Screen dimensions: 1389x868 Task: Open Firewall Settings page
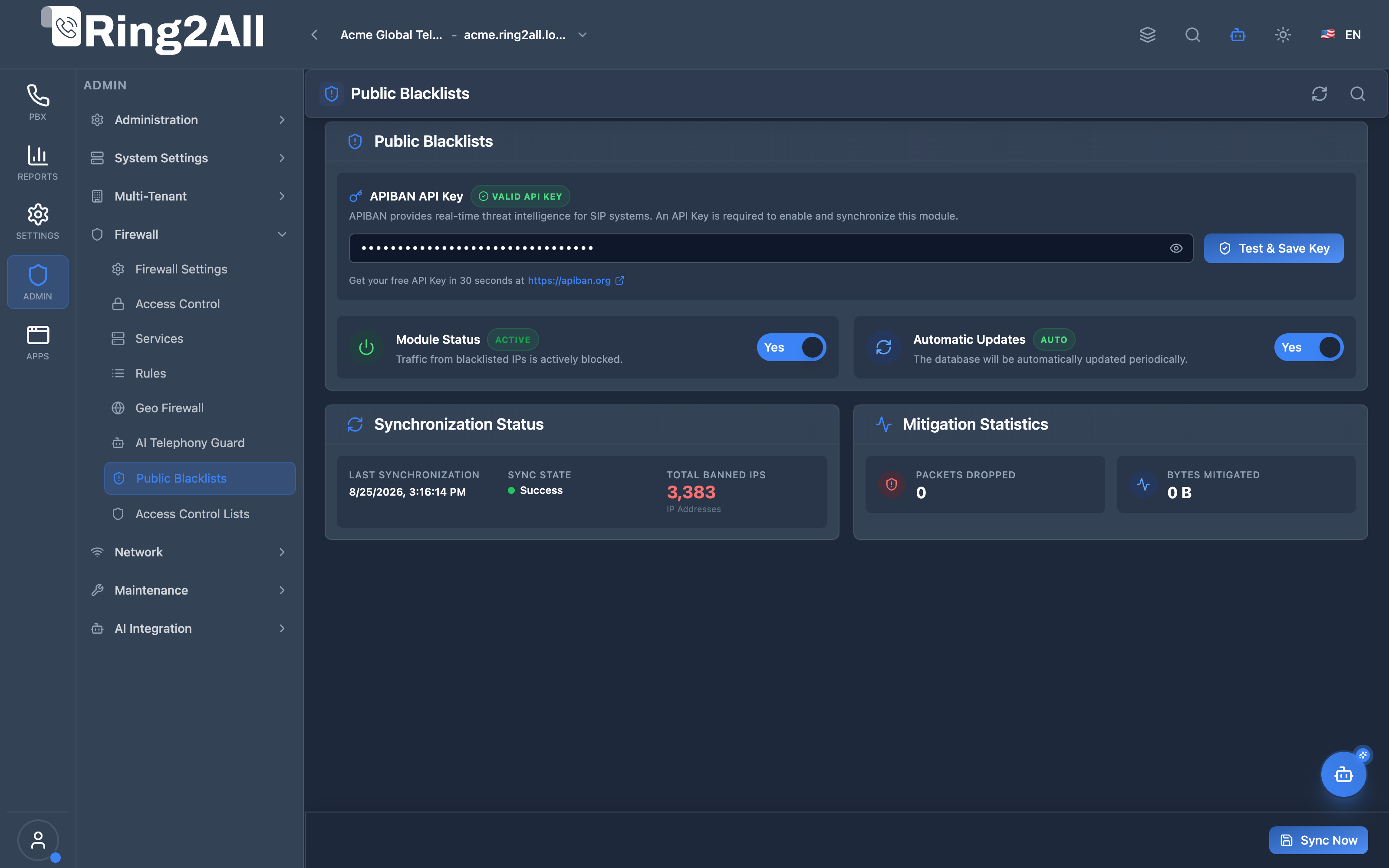[200, 269]
